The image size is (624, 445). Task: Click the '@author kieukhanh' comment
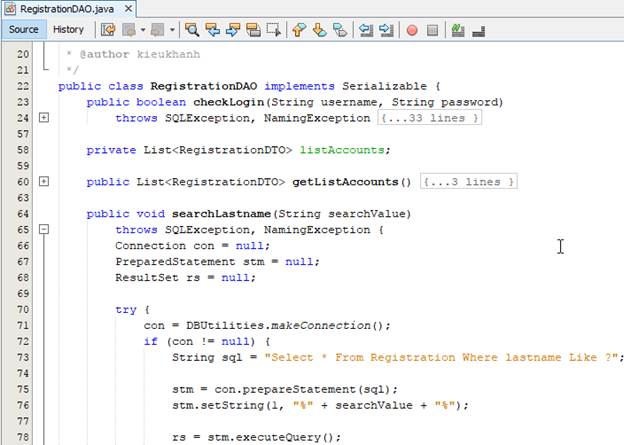point(140,54)
